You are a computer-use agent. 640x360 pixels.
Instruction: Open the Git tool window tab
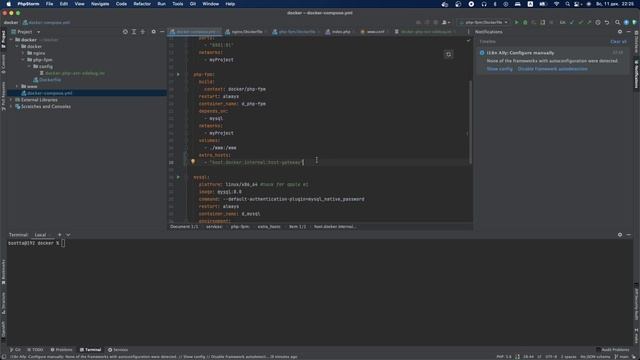[x=15, y=350]
